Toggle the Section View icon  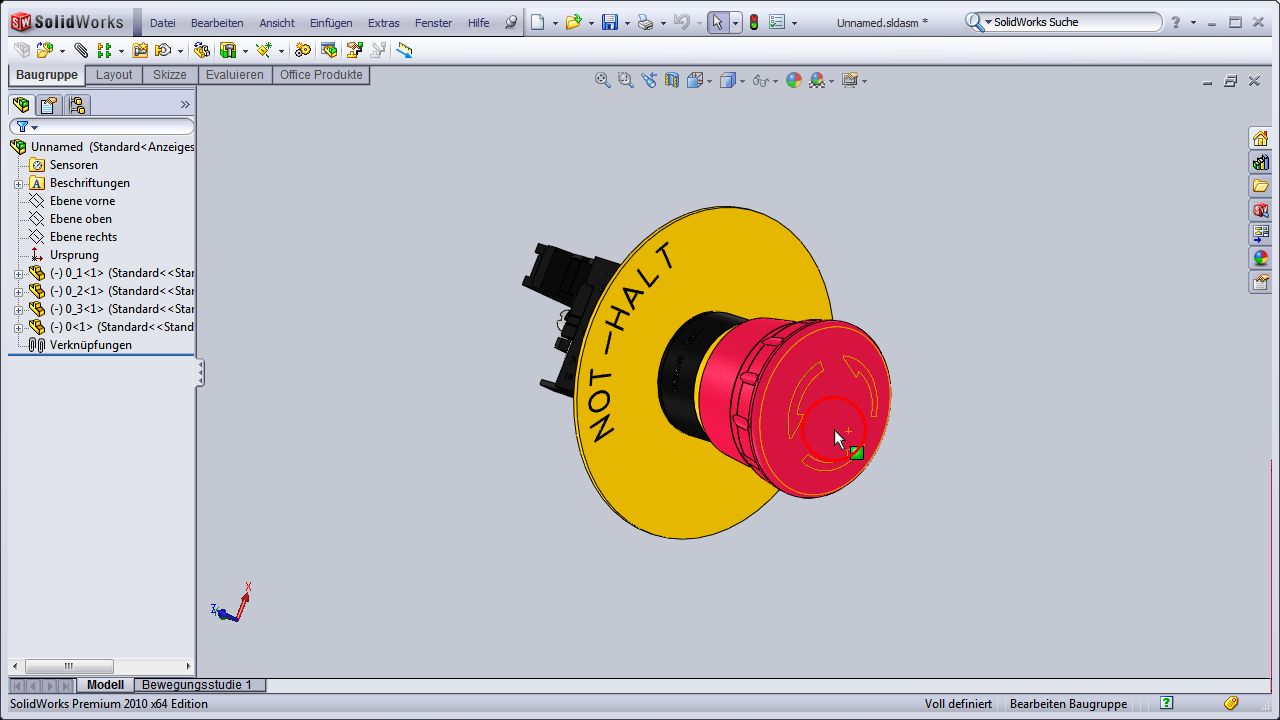pyautogui.click(x=672, y=80)
